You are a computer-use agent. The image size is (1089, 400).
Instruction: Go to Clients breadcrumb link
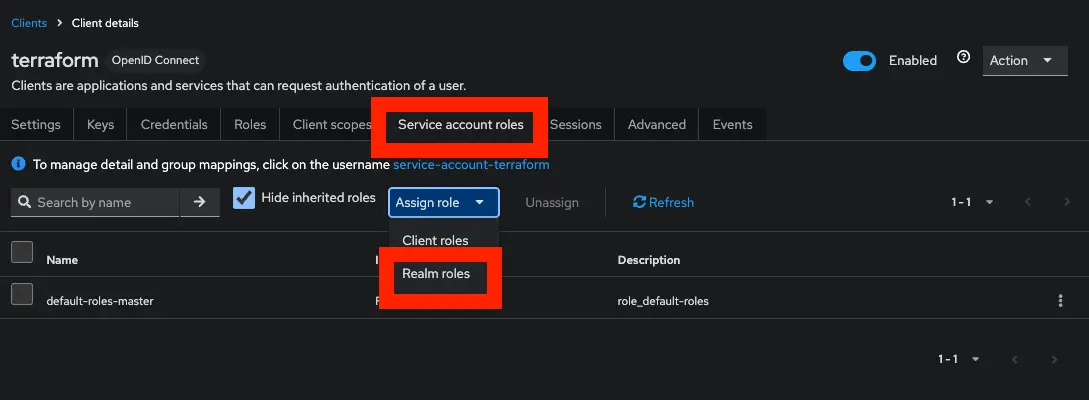pos(29,23)
